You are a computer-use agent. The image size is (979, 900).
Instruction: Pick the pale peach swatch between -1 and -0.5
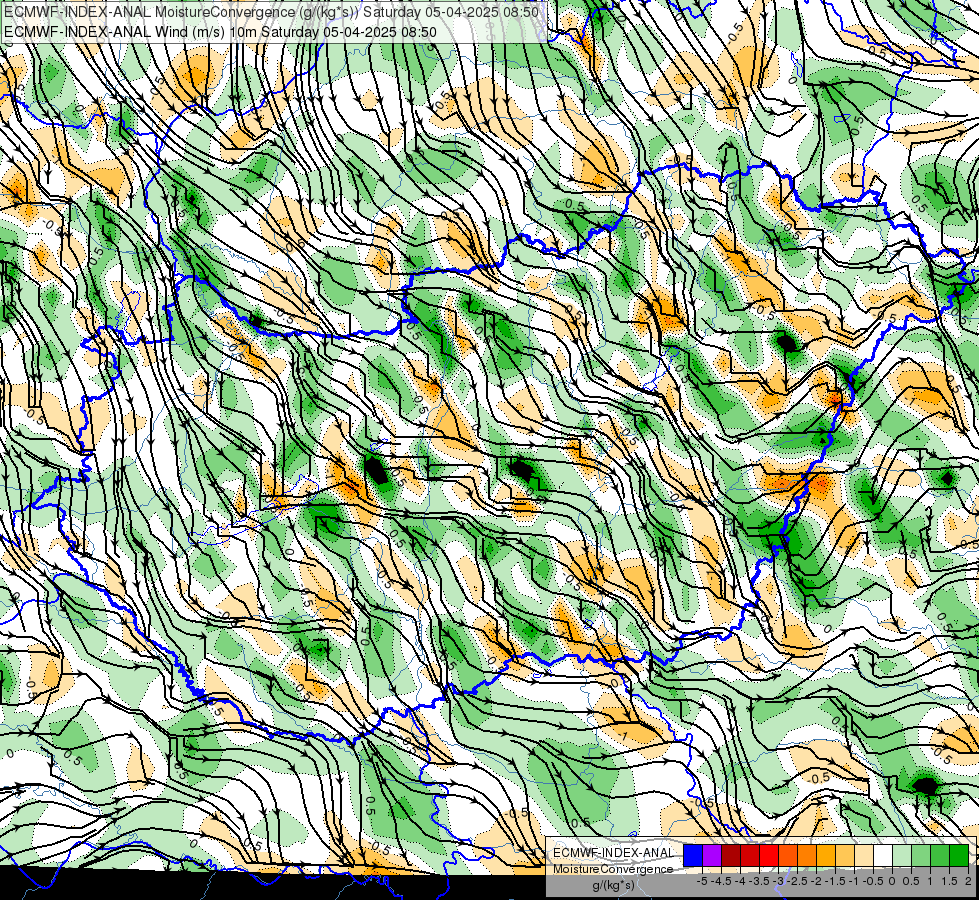click(865, 856)
